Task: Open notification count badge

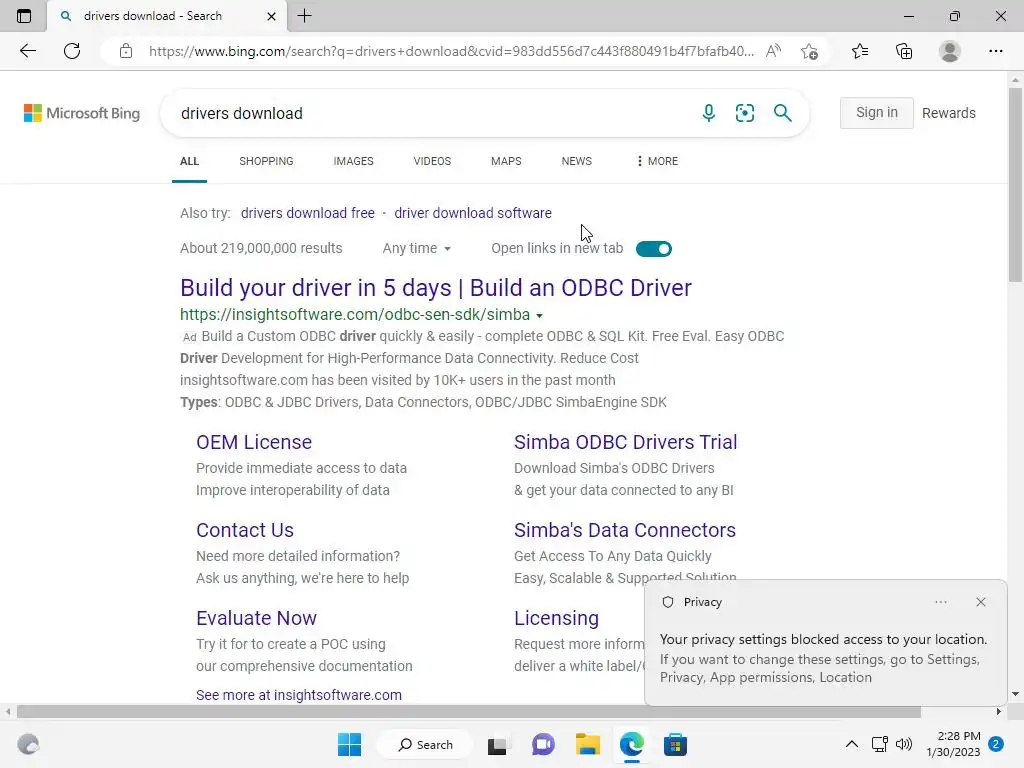Action: point(995,743)
